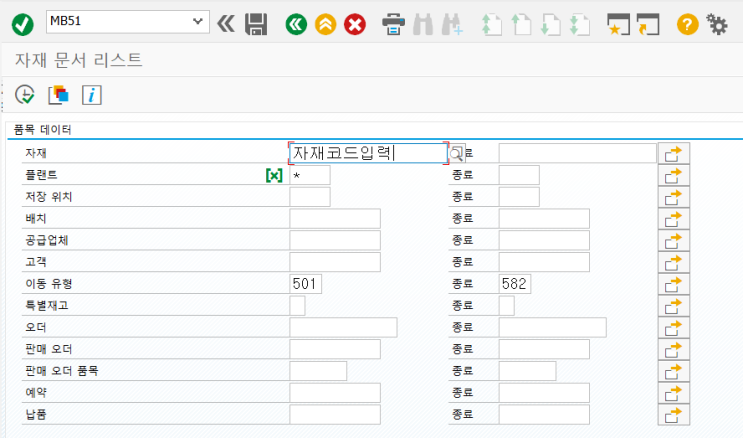Click the 납품 from field
This screenshot has width=743, height=438.
click(335, 415)
